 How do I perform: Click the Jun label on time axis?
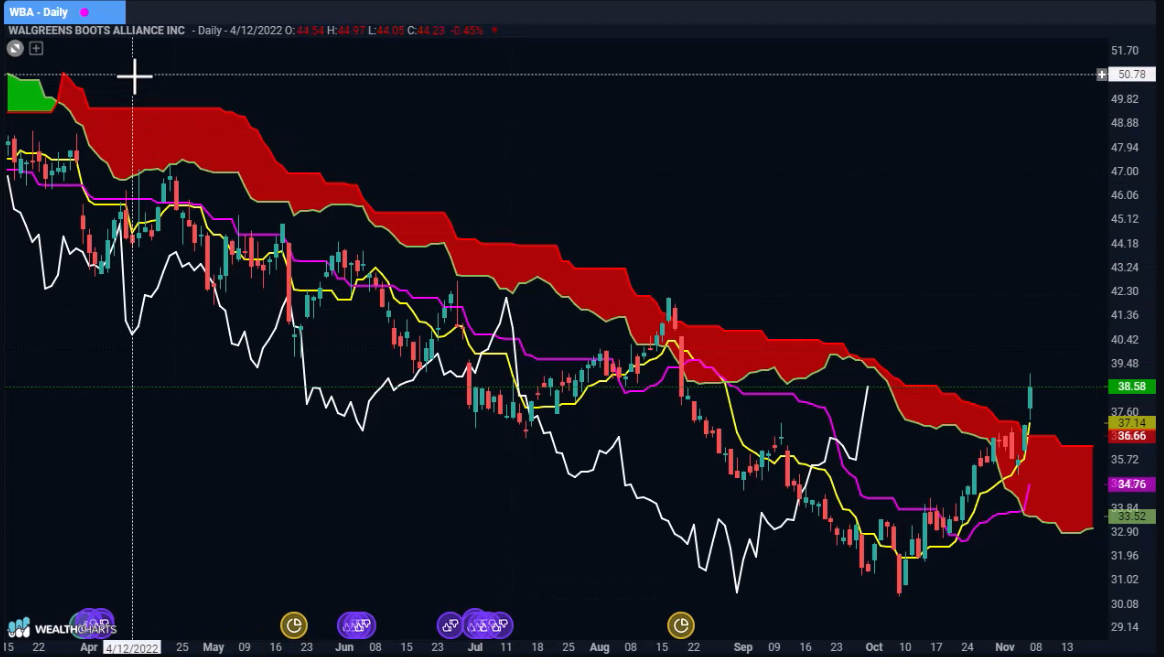(344, 647)
